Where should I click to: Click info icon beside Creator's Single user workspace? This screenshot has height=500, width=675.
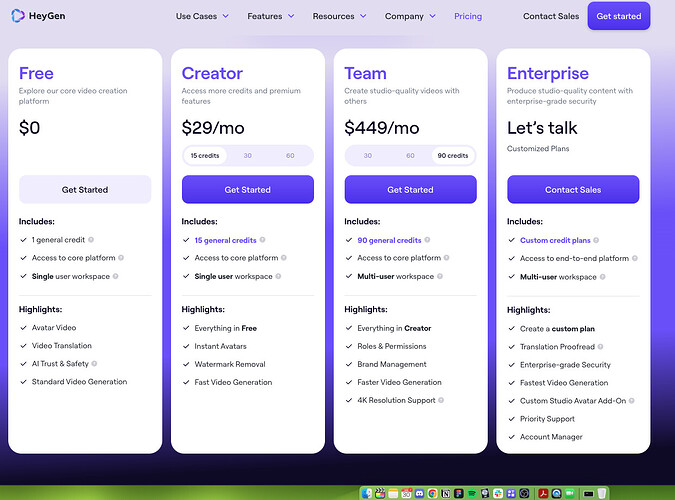click(x=278, y=276)
